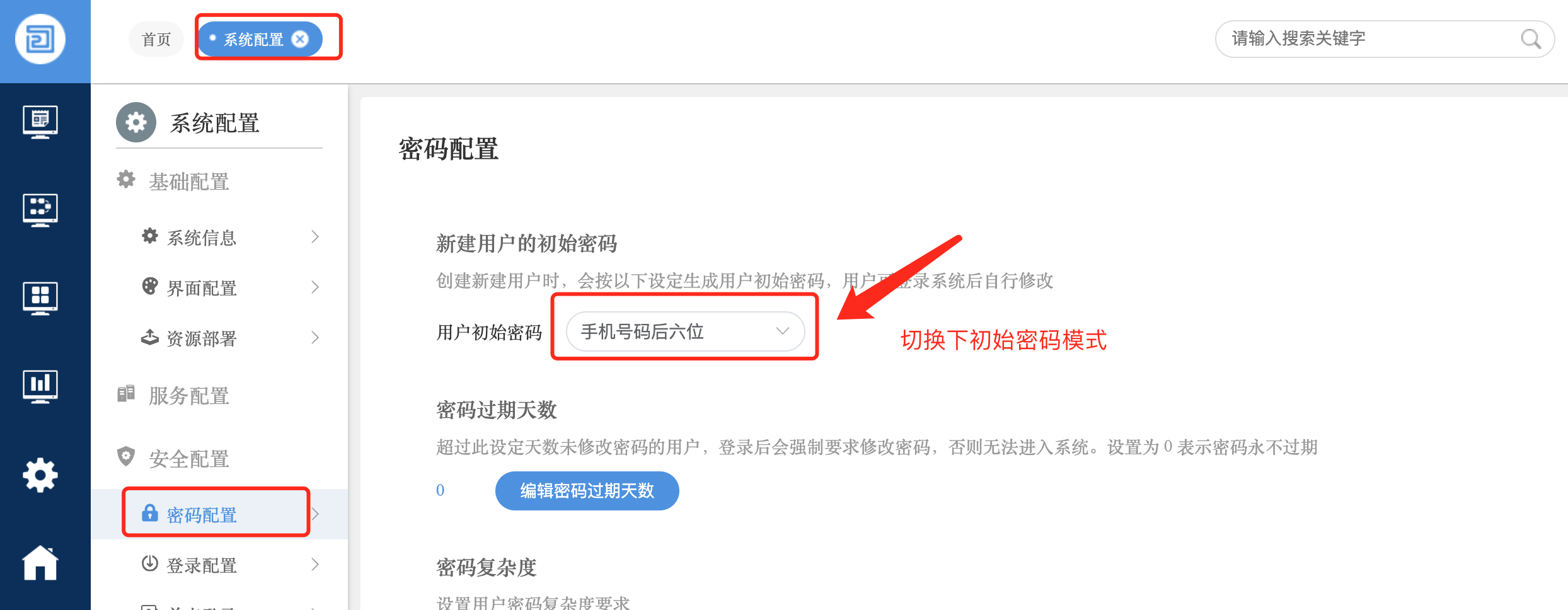Open the settings gear in left sidebar
This screenshot has height=610, width=1568.
pos(40,475)
